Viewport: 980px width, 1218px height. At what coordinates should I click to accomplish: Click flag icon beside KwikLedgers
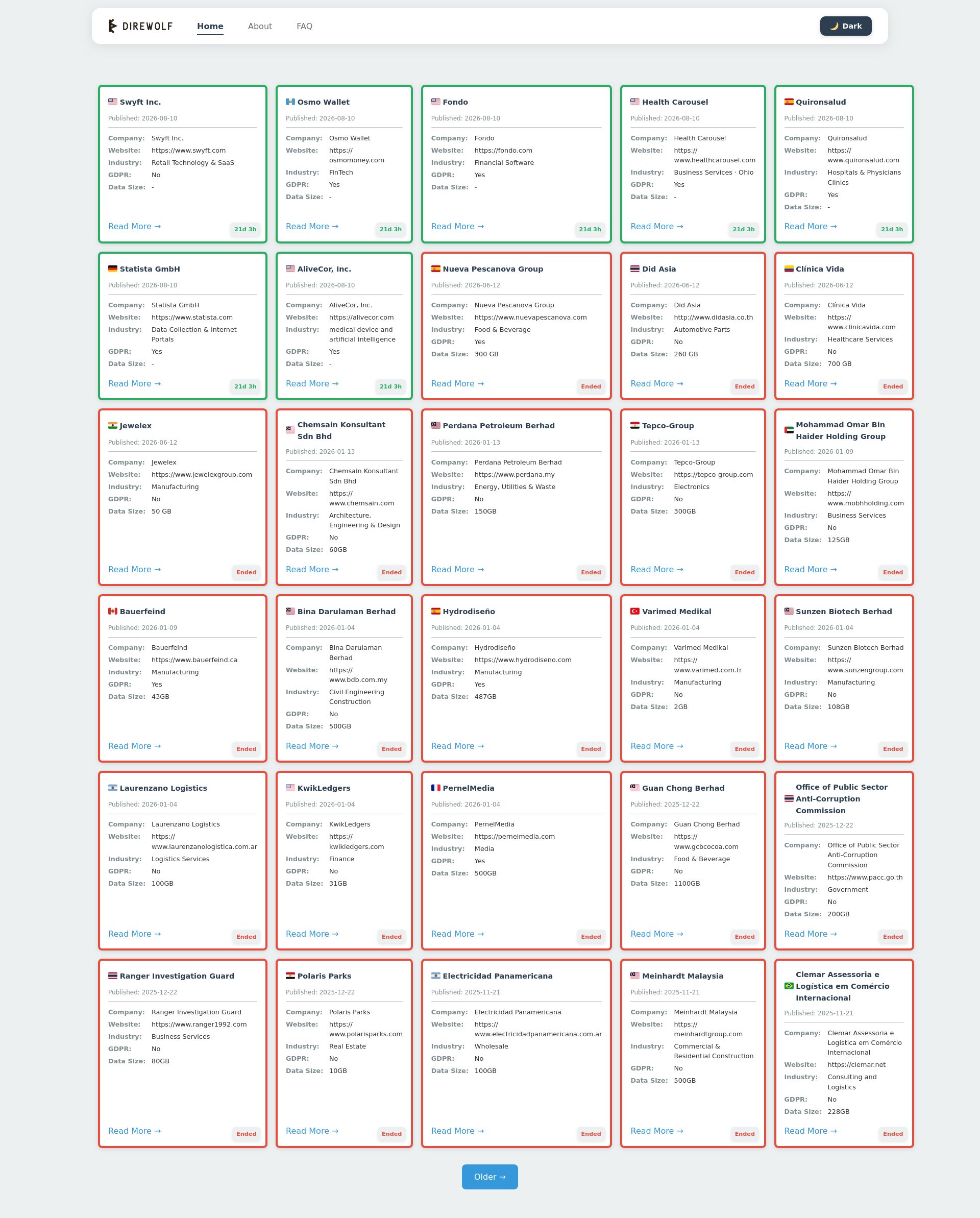click(290, 788)
